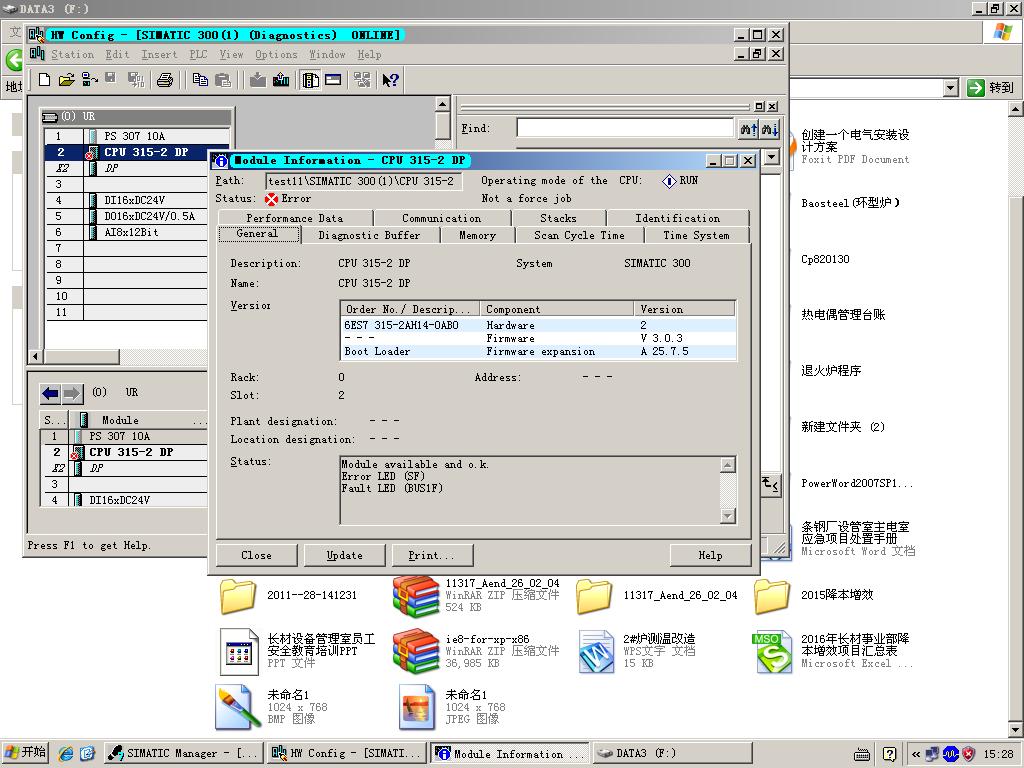This screenshot has height=768, width=1024.
Task: Click the New station toolbar icon
Action: [x=44, y=80]
